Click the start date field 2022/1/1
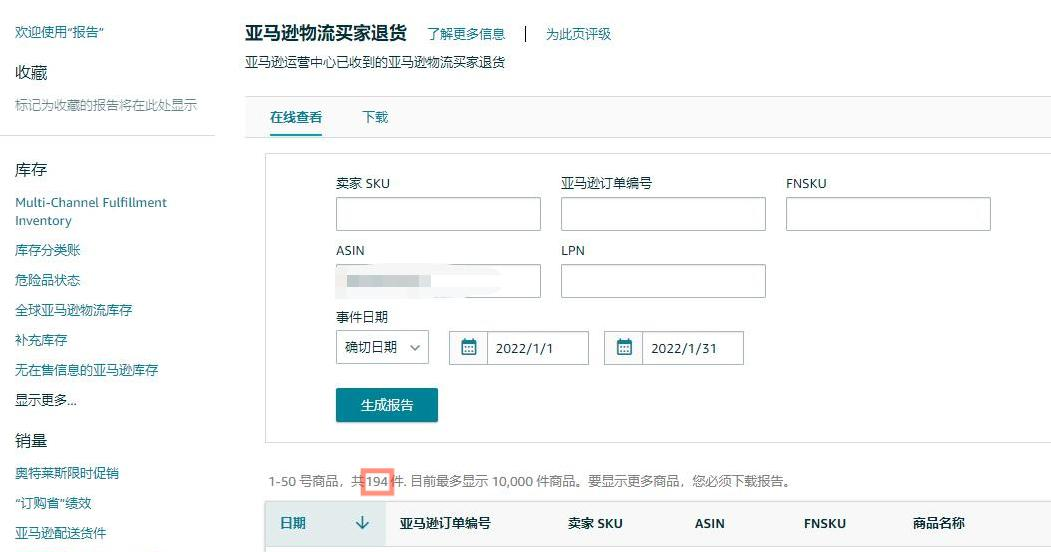The image size is (1051, 552). coord(538,348)
